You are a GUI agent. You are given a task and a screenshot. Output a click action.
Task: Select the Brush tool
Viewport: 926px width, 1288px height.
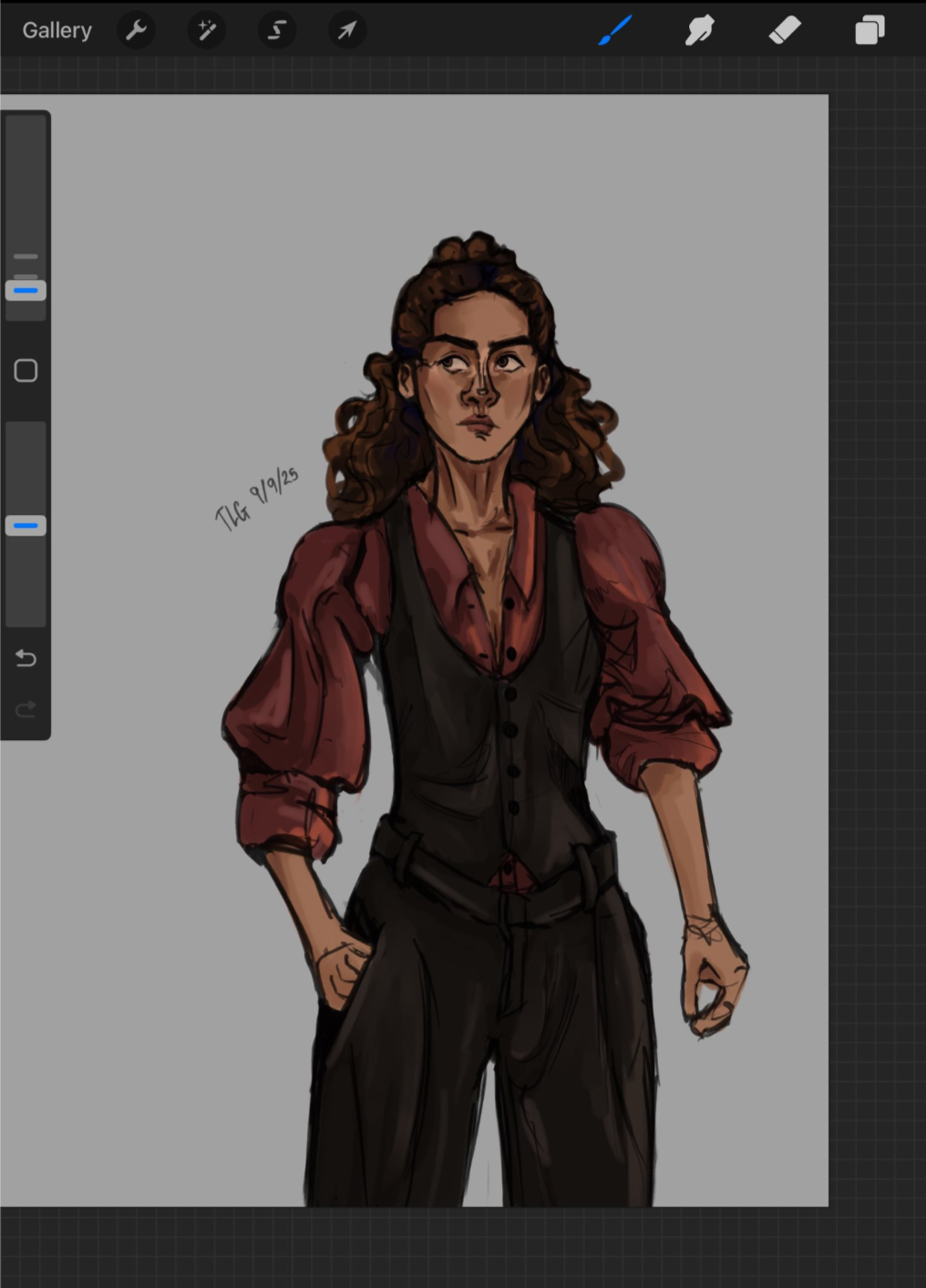(615, 31)
